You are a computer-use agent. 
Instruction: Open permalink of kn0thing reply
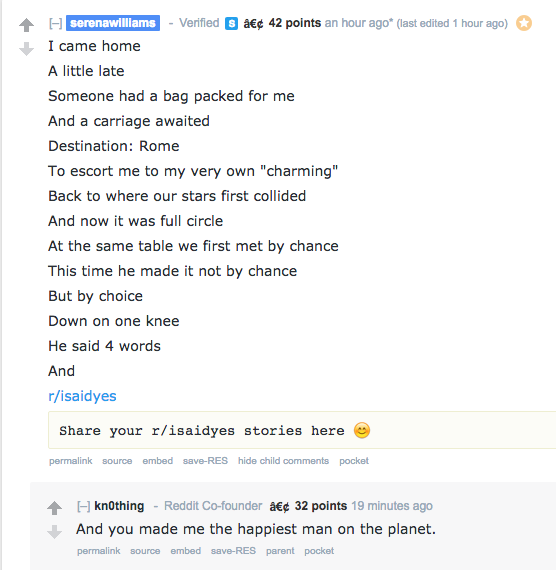(x=99, y=551)
